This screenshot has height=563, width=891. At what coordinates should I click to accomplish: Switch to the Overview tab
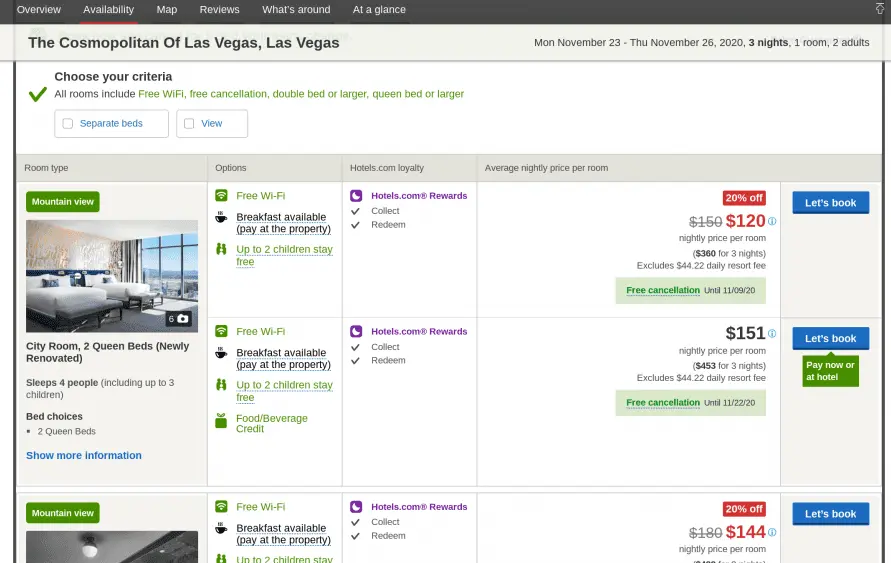pos(39,10)
